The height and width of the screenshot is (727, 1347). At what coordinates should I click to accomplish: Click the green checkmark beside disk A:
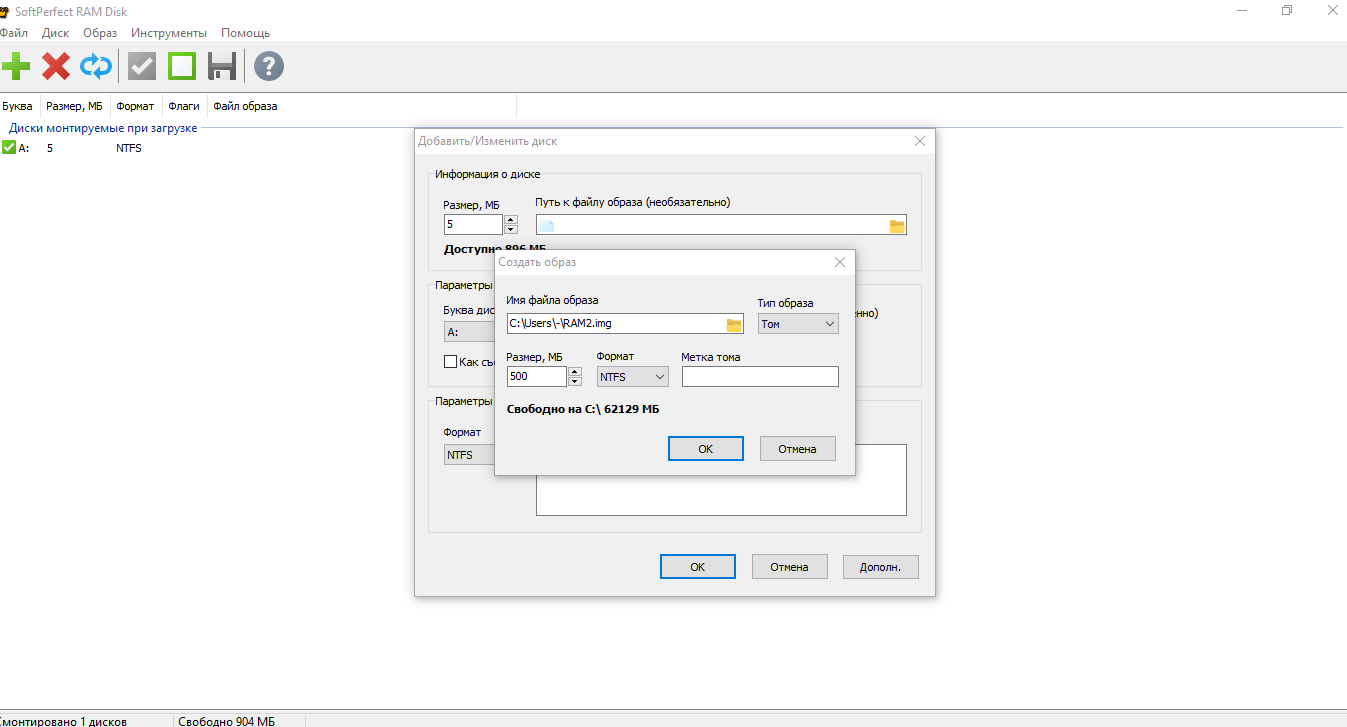click(9, 148)
